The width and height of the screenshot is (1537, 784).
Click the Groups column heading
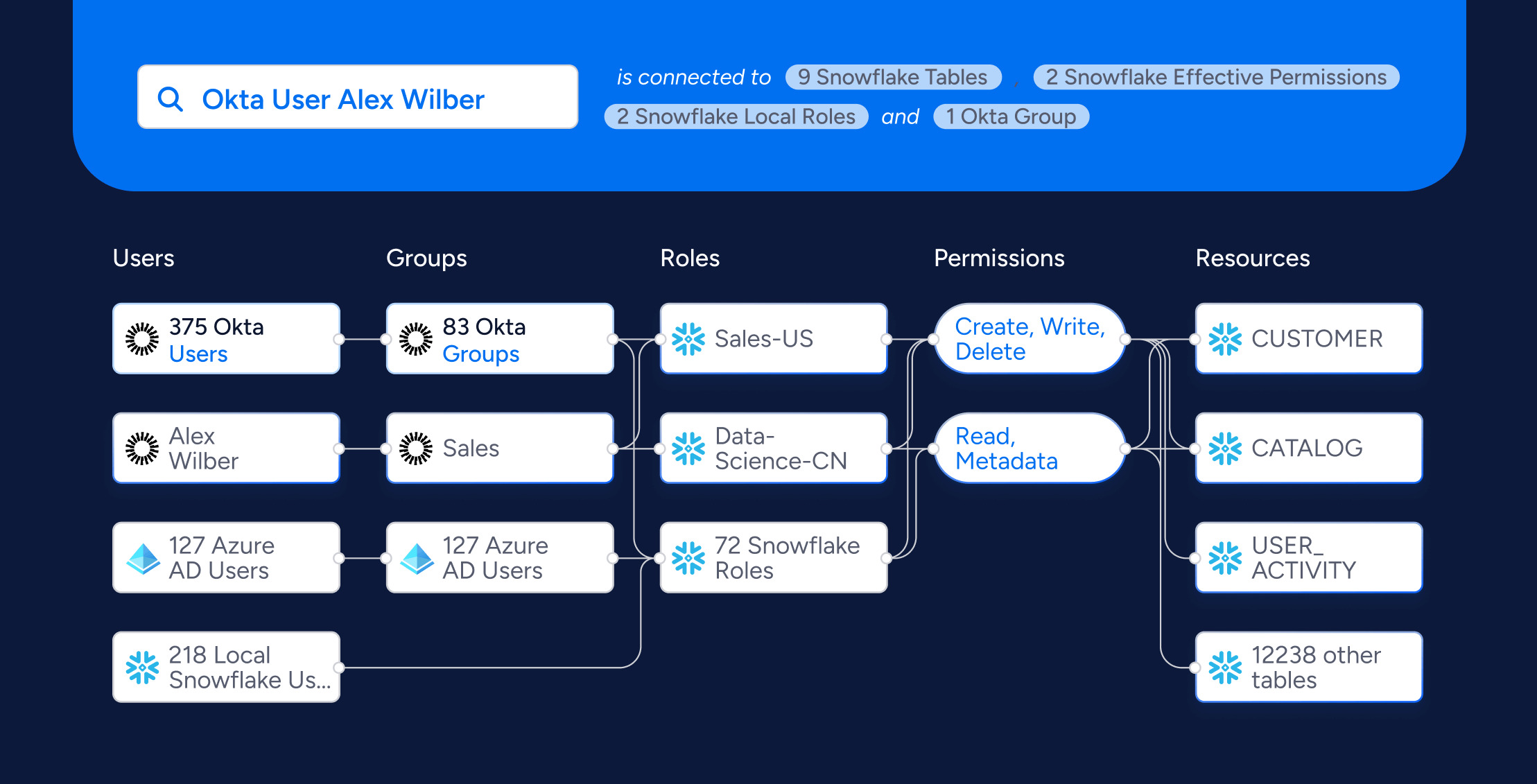(x=426, y=259)
